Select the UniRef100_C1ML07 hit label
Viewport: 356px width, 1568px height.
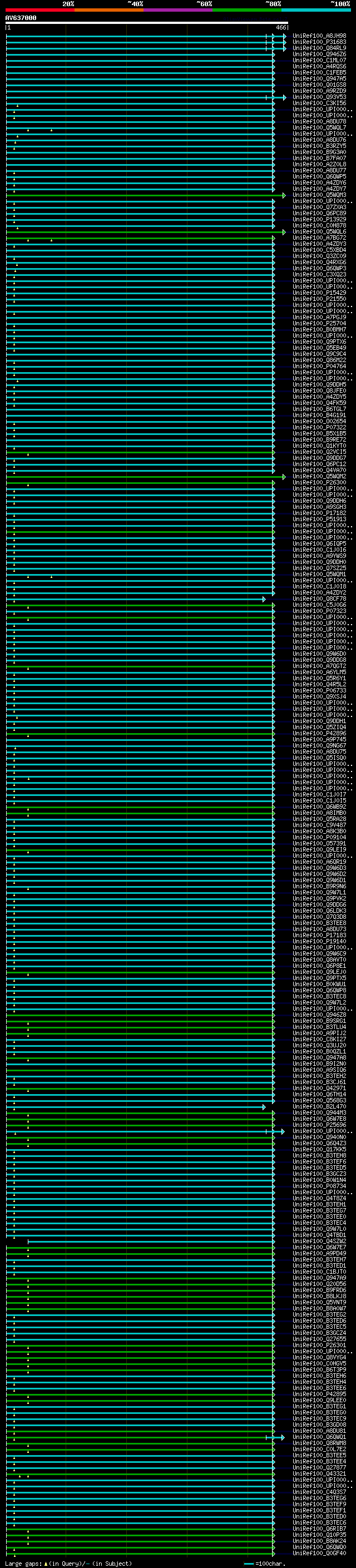[319, 60]
